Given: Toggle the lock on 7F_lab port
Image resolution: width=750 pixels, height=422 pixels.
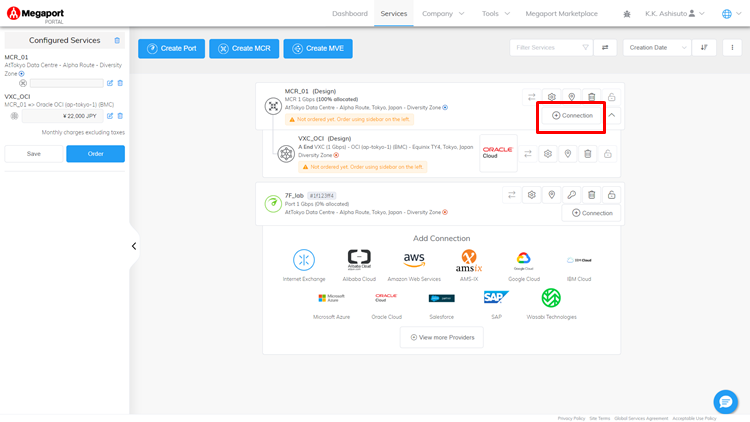Looking at the screenshot, I should point(611,195).
